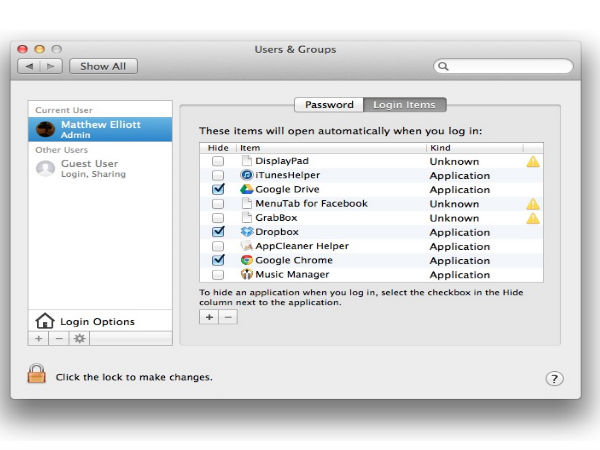Click the Dropbox icon in login items
Screen dimensions: 600x450
click(247, 232)
